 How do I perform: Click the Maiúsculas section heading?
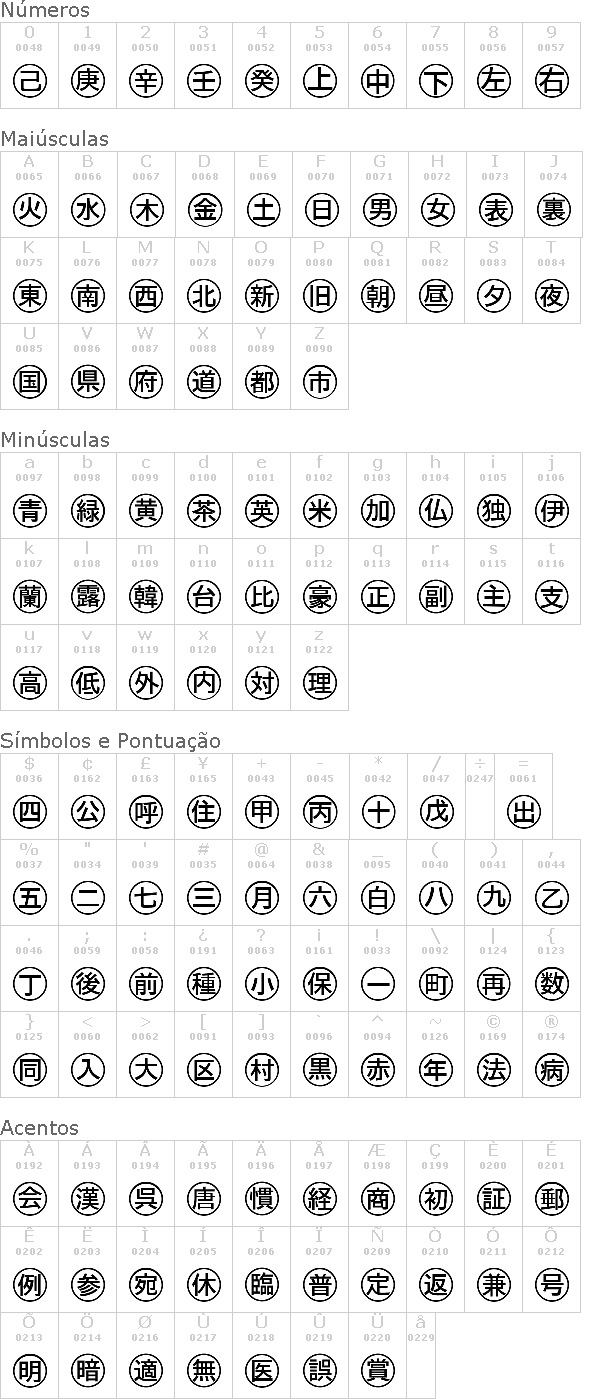coord(54,139)
